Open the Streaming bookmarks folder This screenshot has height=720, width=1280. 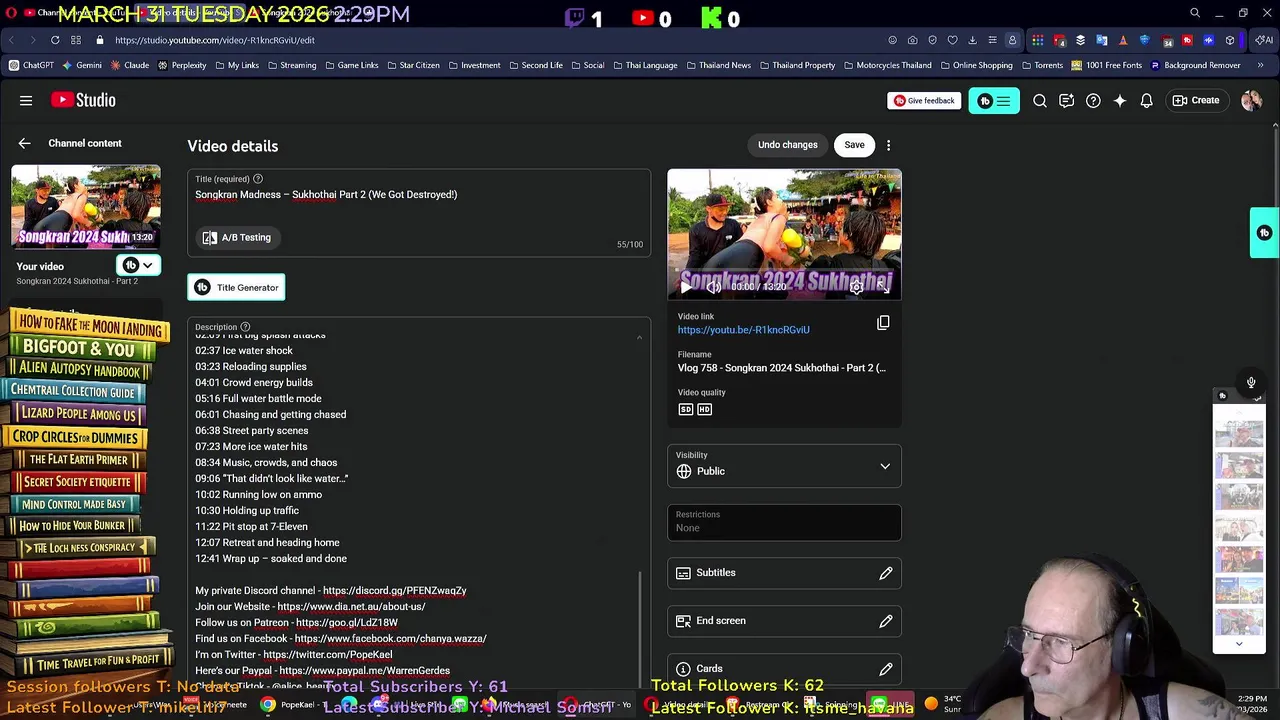pyautogui.click(x=291, y=65)
